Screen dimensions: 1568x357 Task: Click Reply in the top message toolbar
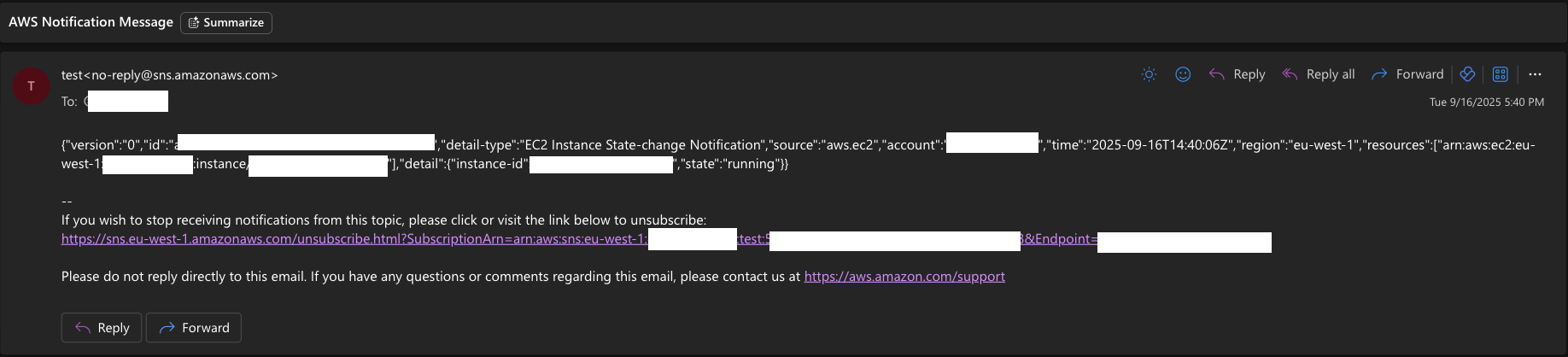(1237, 74)
